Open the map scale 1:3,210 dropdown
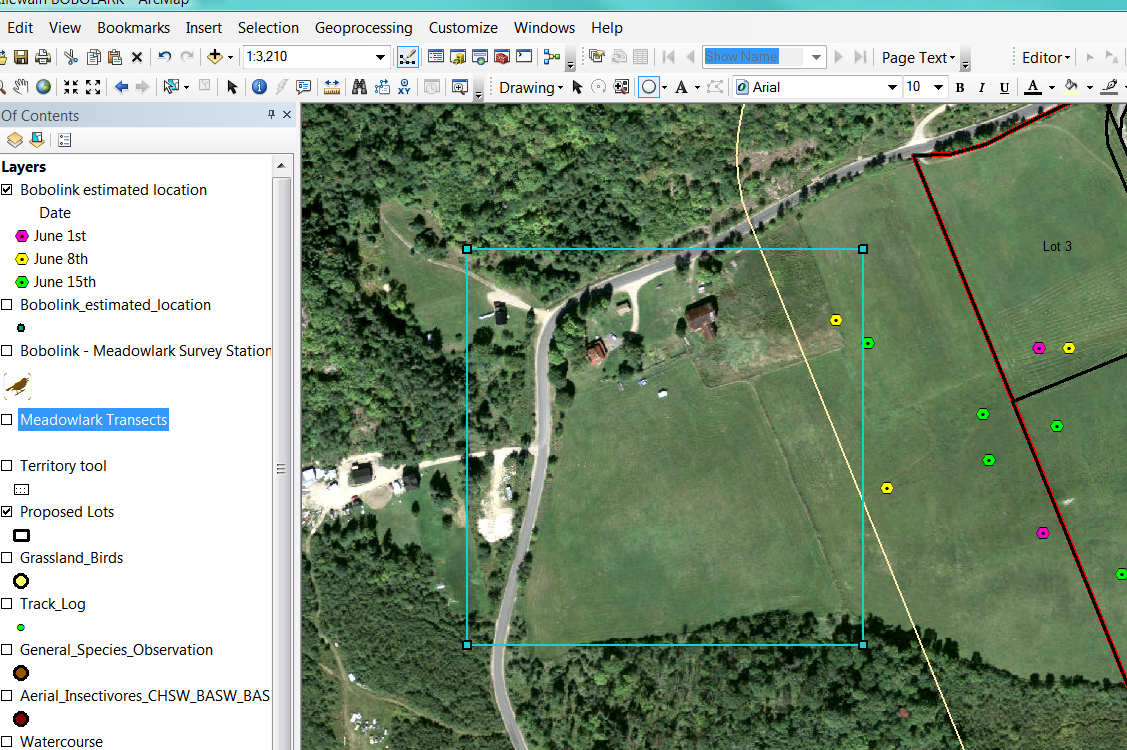 tap(380, 57)
